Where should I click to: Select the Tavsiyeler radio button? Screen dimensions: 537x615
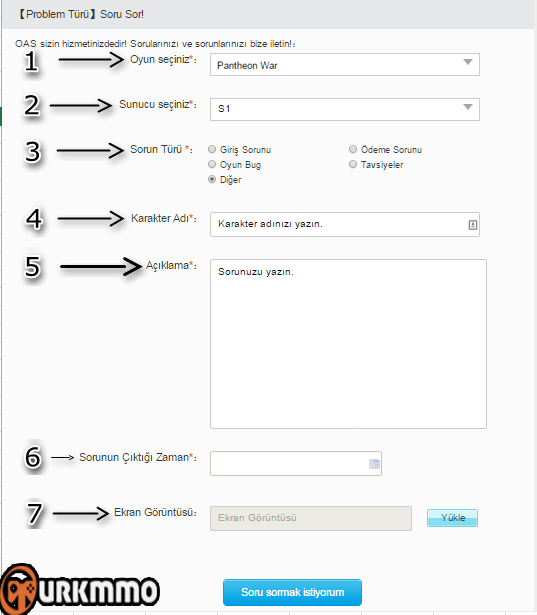click(353, 164)
